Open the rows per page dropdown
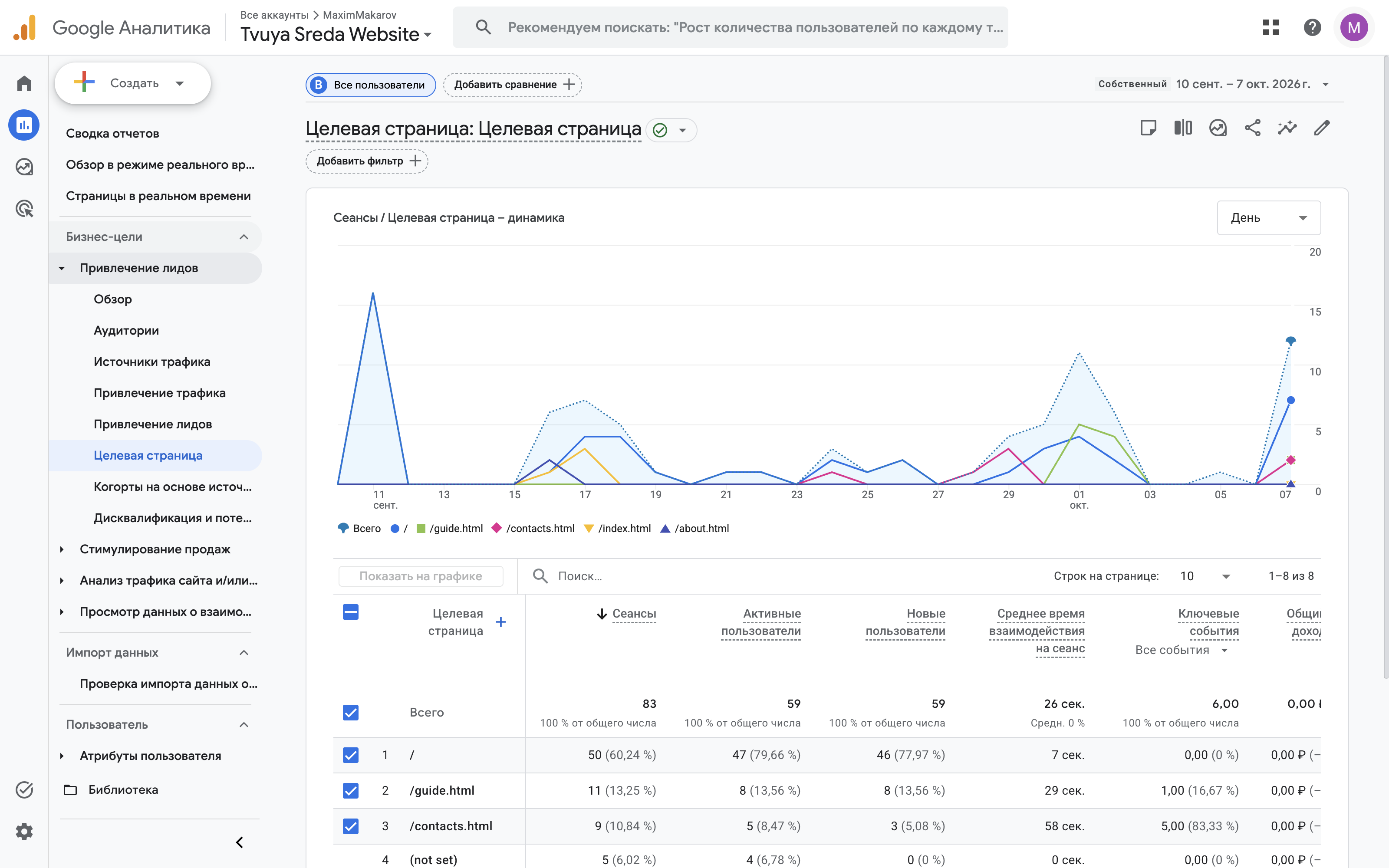 coord(1205,576)
